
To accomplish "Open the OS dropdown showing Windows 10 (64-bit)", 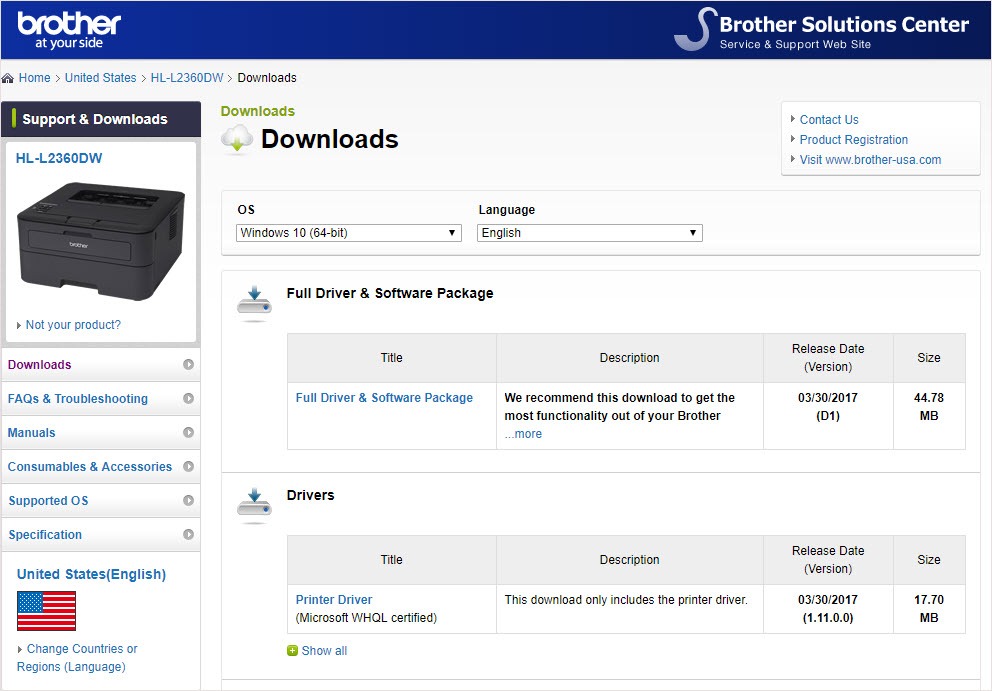I will pos(348,233).
